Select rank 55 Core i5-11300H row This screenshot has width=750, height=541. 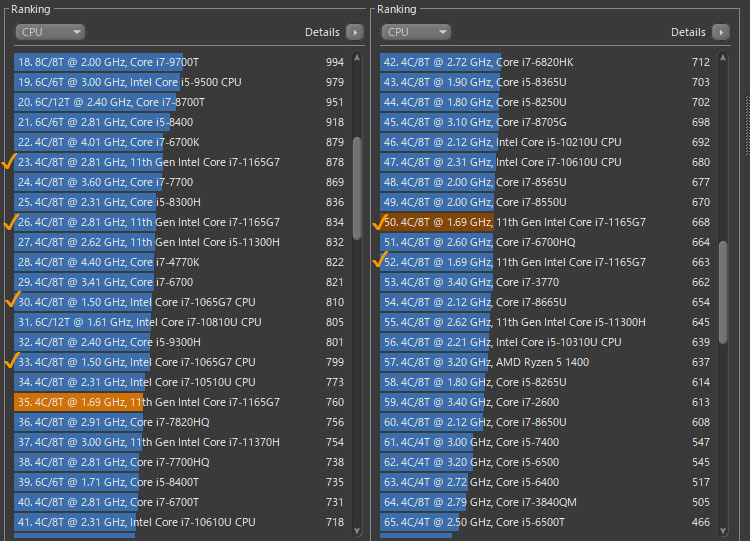[x=545, y=322]
